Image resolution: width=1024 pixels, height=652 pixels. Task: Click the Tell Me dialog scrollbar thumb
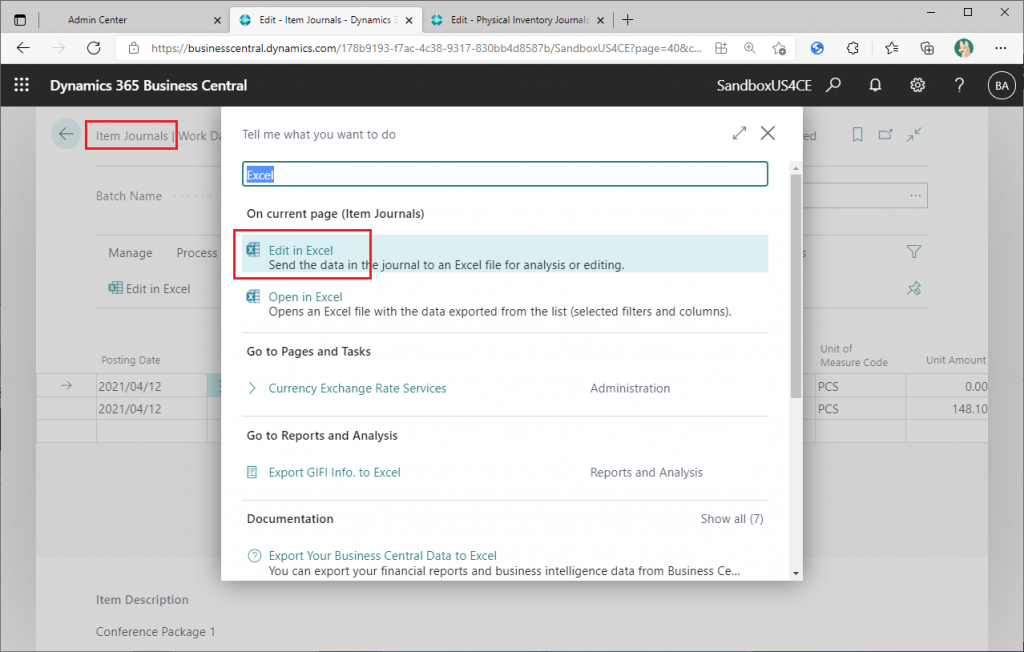click(x=795, y=284)
